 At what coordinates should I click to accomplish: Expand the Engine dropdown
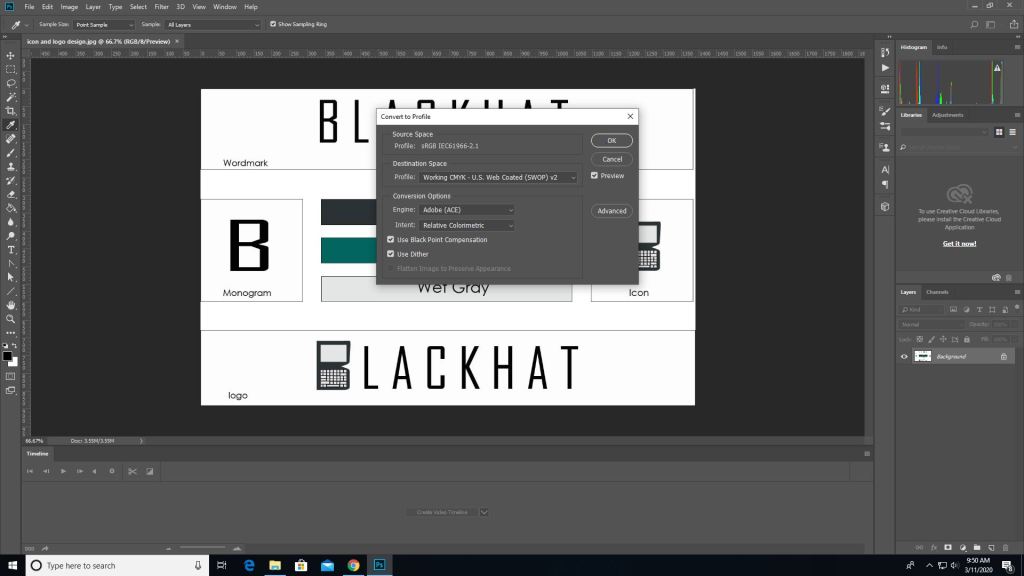pyautogui.click(x=467, y=210)
